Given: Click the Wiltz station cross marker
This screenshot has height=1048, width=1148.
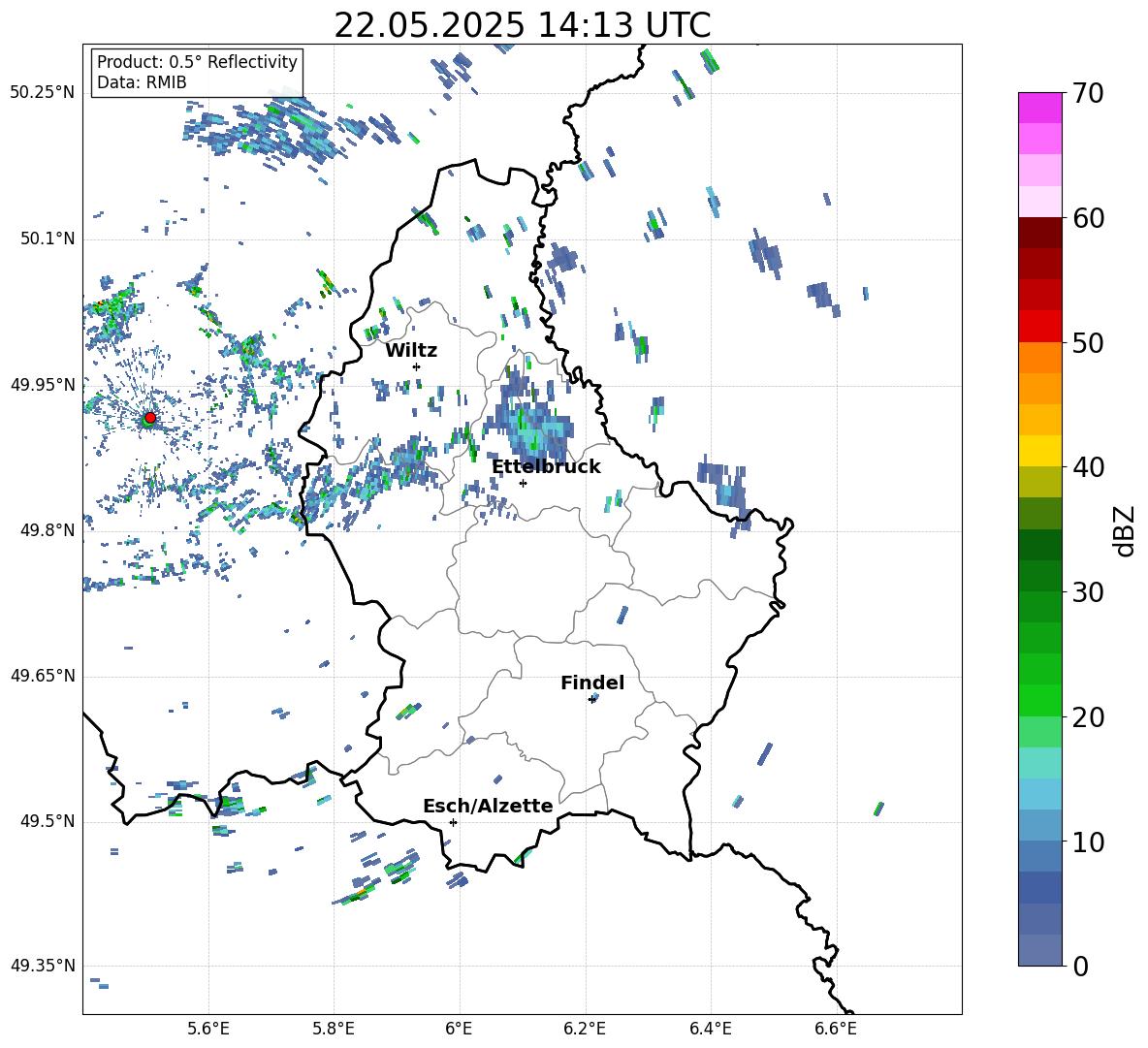Looking at the screenshot, I should (x=417, y=366).
